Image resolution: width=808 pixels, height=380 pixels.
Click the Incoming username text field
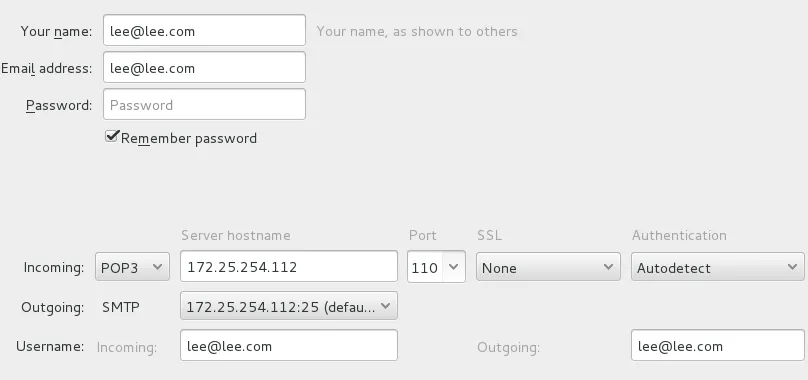coord(289,345)
